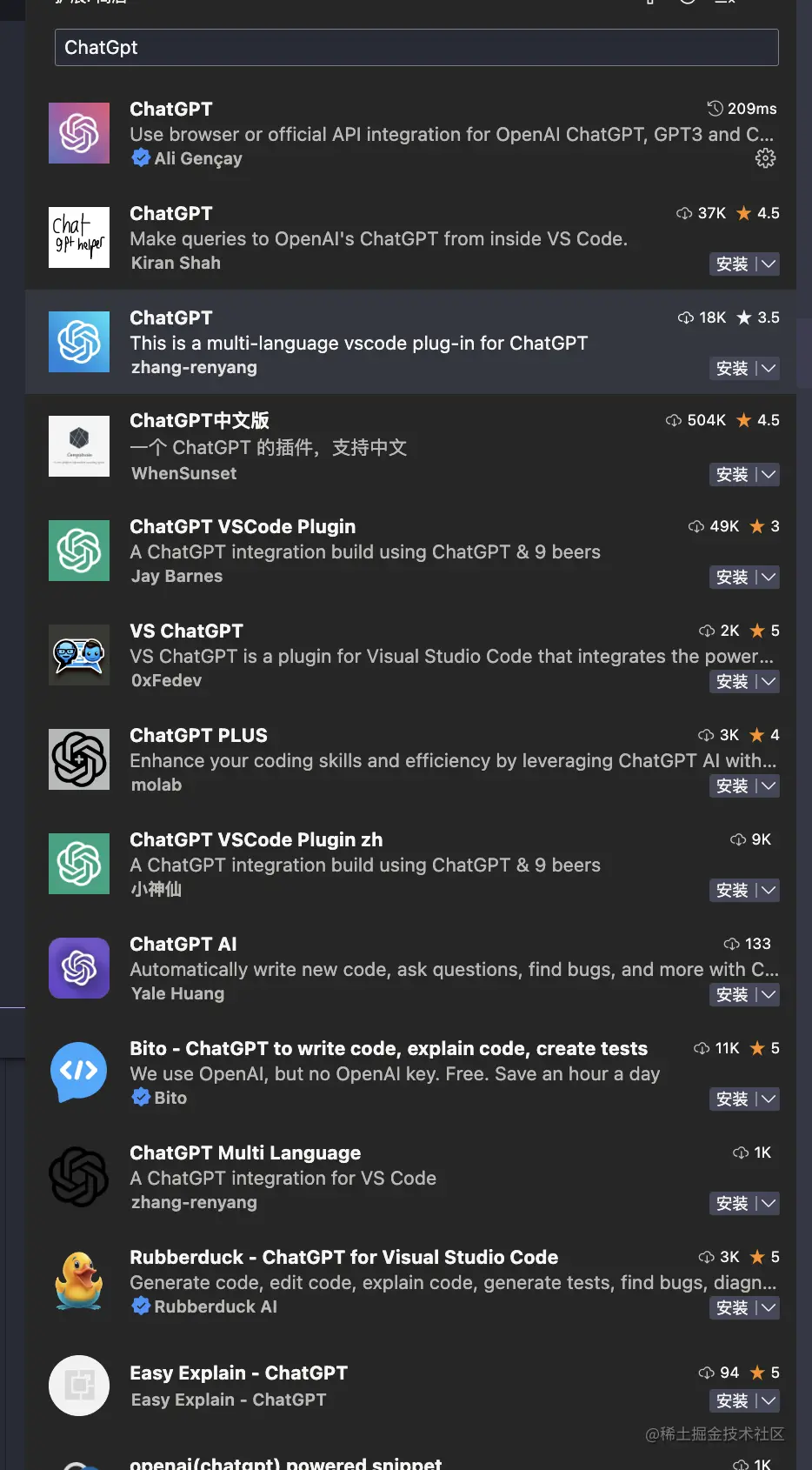Open the install dropdown arrow for Bito
Image resolution: width=812 pixels, height=1470 pixels.
769,1099
